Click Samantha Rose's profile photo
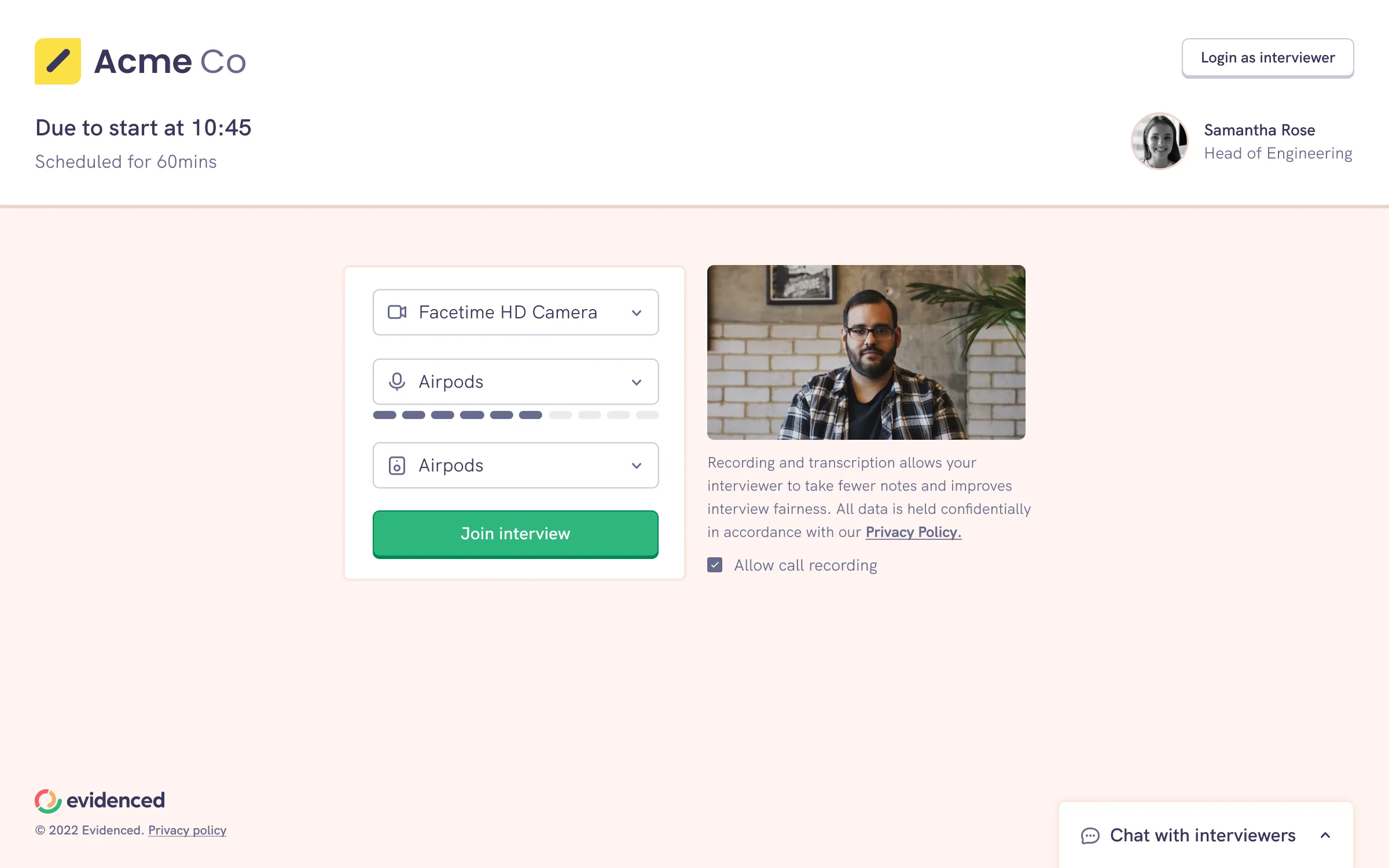 pyautogui.click(x=1160, y=141)
